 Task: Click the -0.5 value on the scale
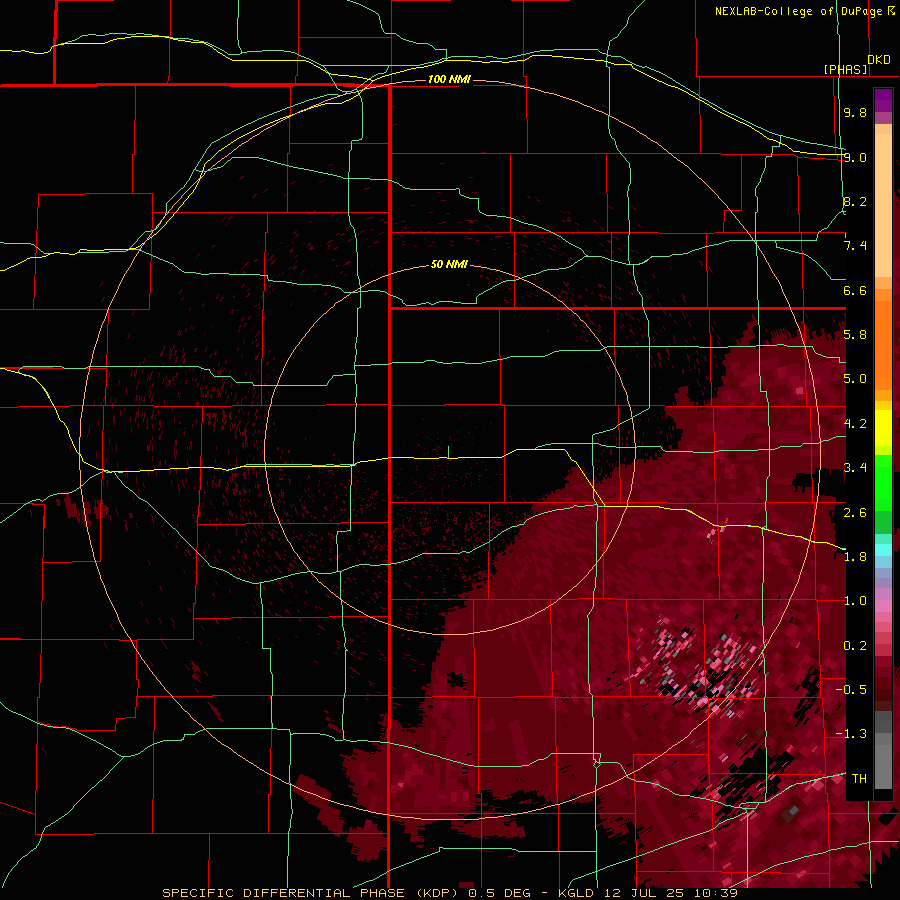(x=851, y=690)
